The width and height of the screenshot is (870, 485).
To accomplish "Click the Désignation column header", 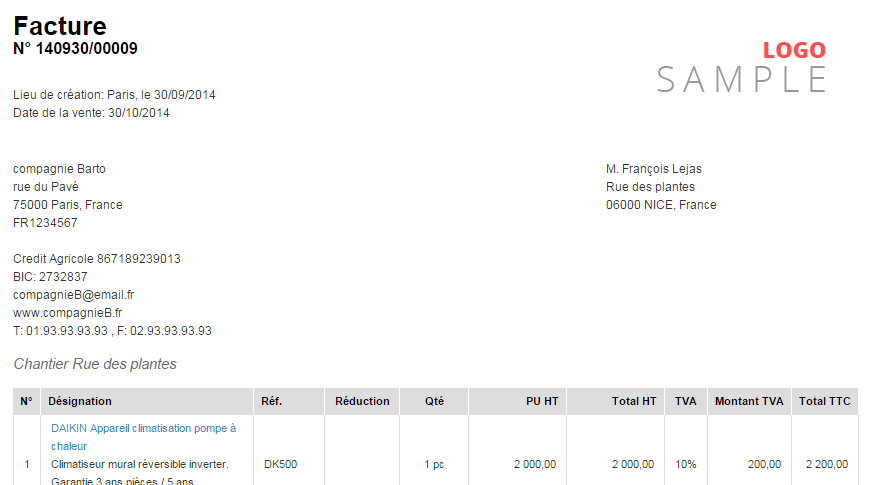I will [80, 401].
